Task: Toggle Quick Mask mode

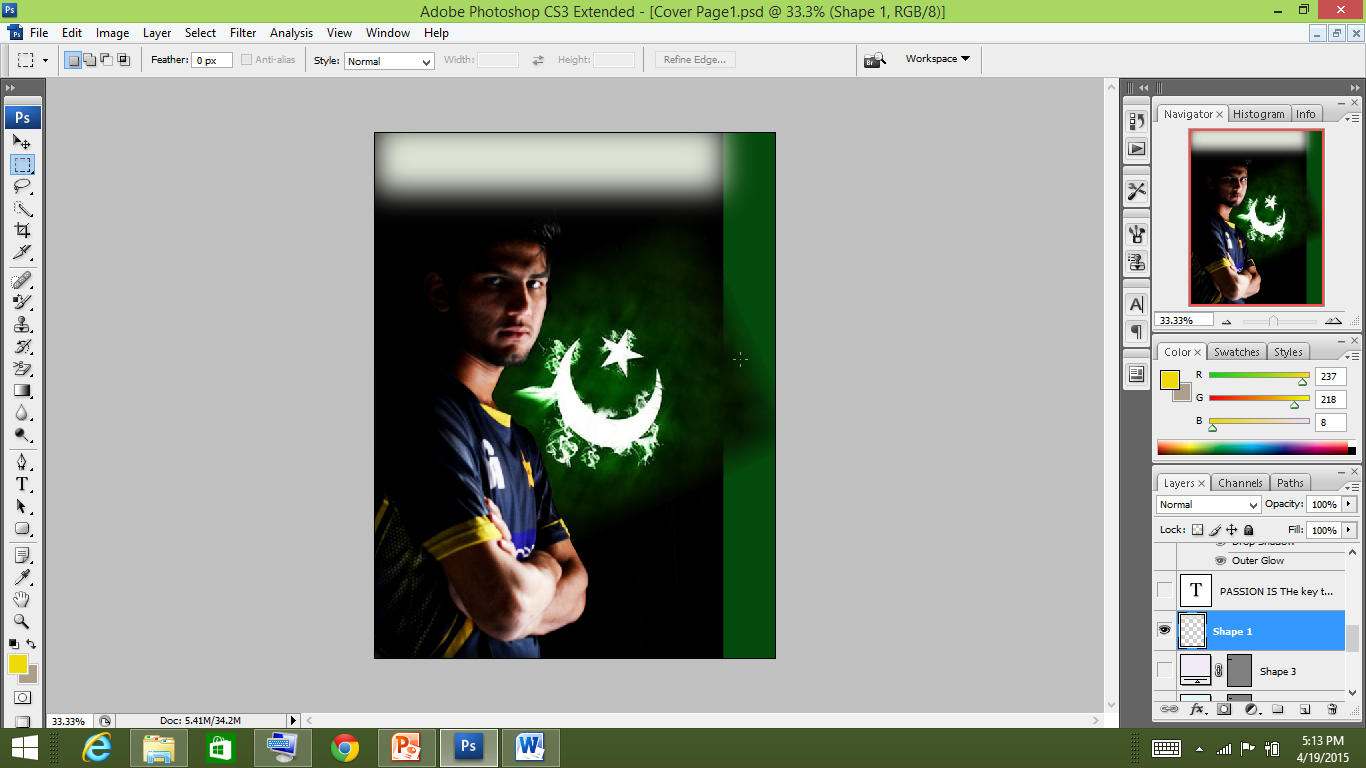Action: pyautogui.click(x=22, y=697)
